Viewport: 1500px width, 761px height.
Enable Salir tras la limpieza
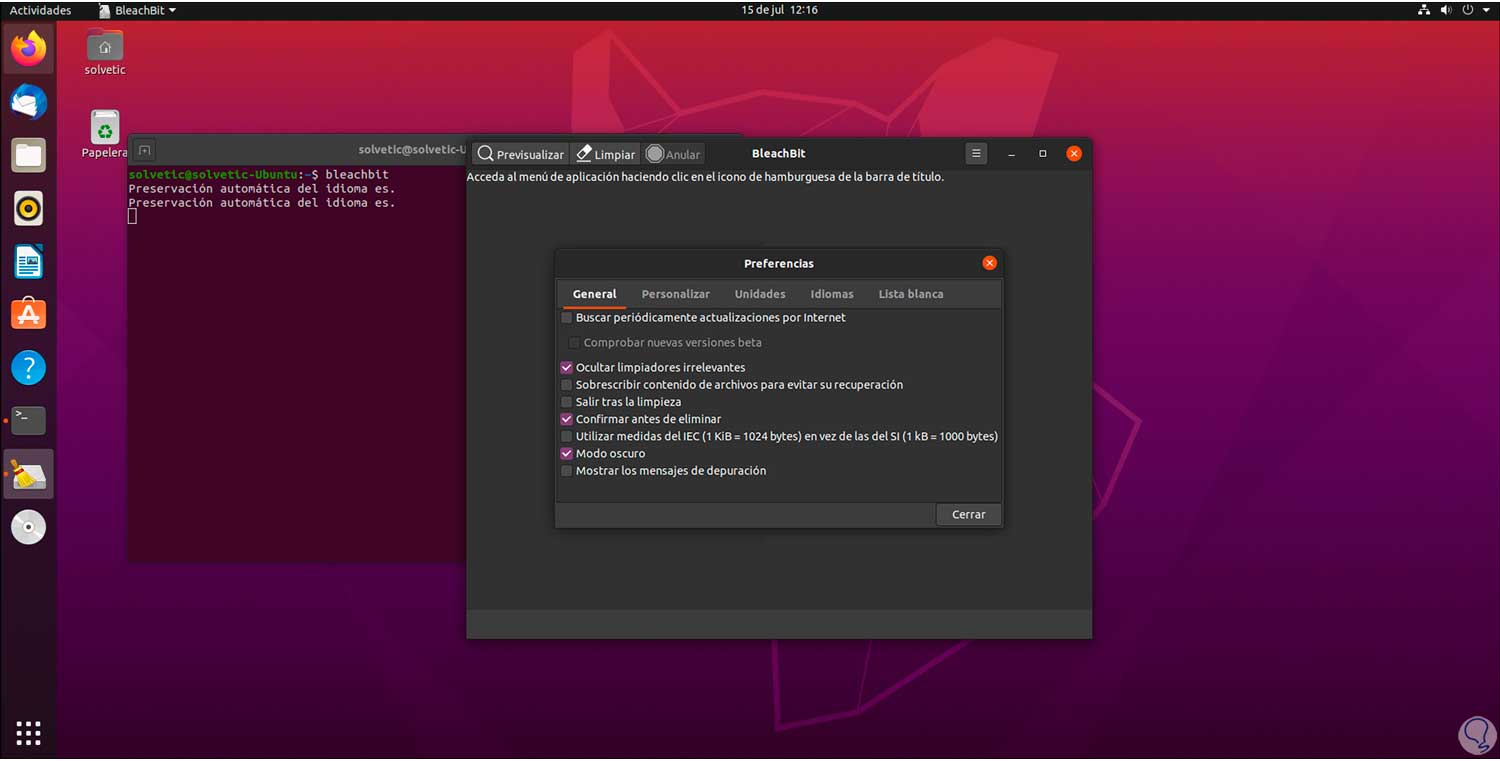[567, 402]
